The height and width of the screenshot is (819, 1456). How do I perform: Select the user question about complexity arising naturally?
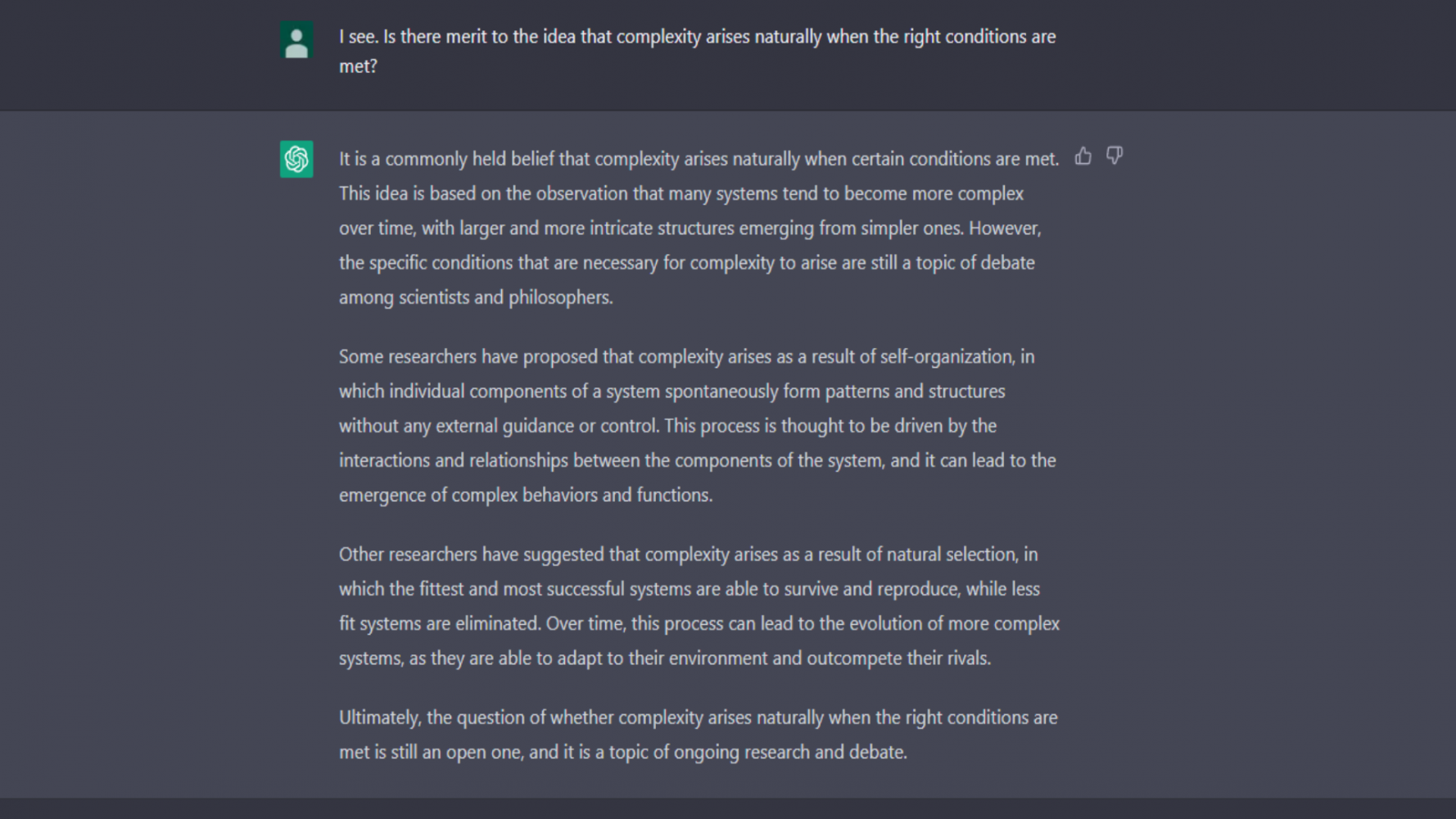click(x=698, y=51)
